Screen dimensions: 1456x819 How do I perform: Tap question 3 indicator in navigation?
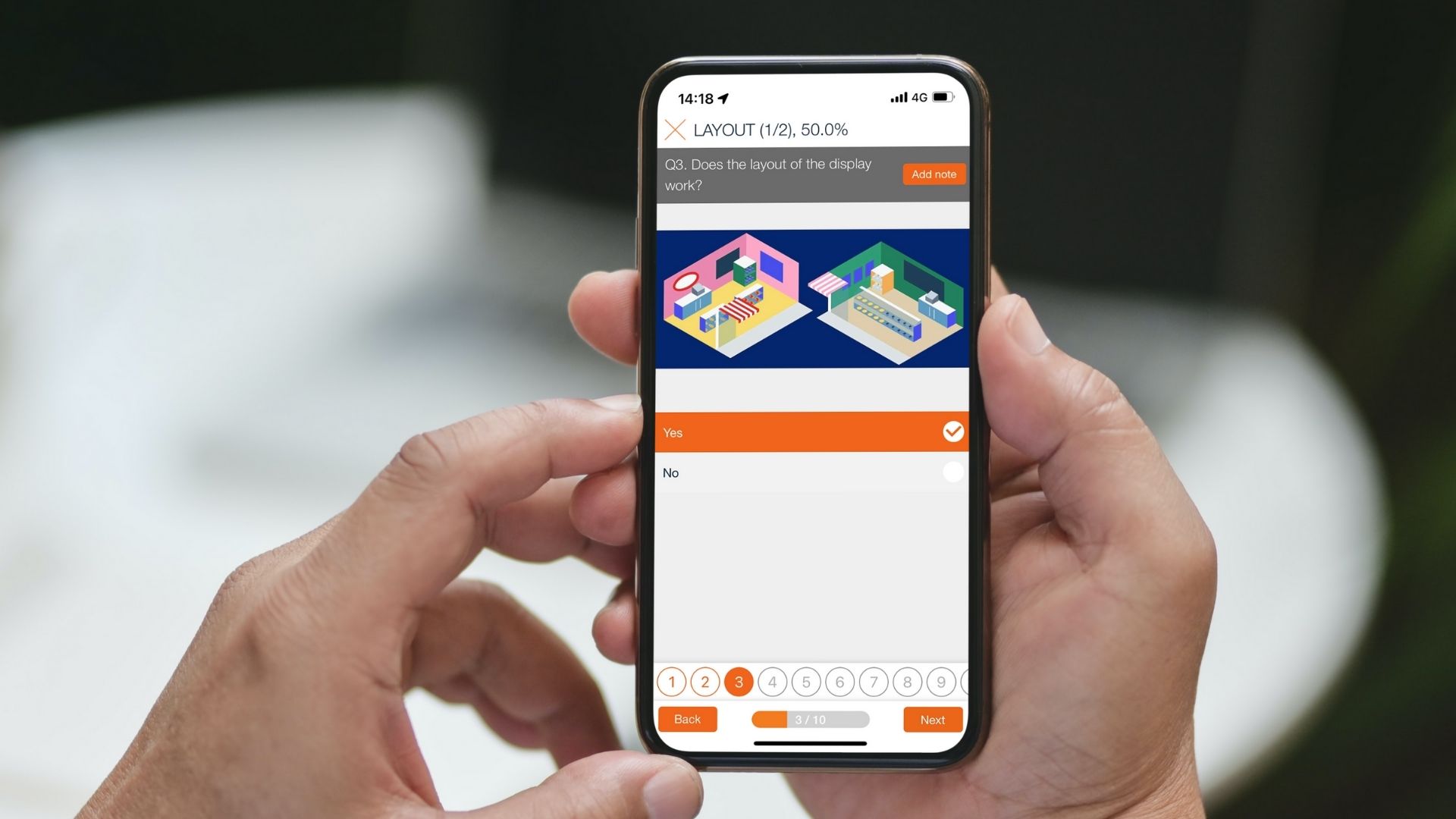[x=739, y=682]
